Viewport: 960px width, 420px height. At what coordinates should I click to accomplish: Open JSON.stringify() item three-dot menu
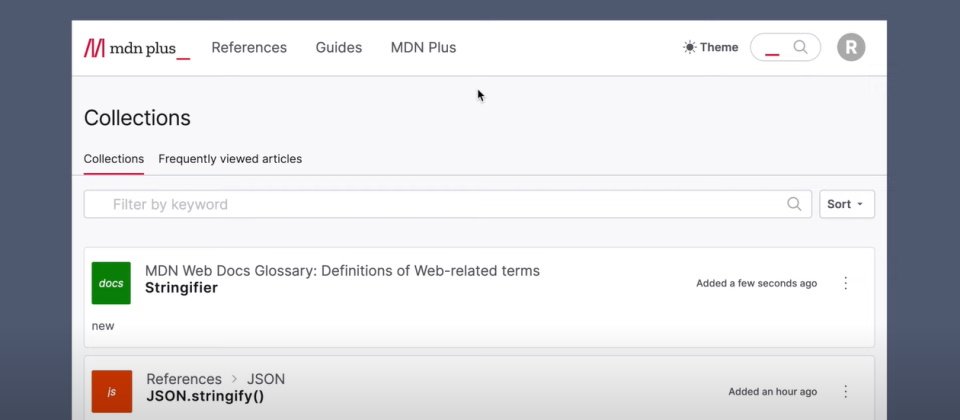pyautogui.click(x=846, y=391)
